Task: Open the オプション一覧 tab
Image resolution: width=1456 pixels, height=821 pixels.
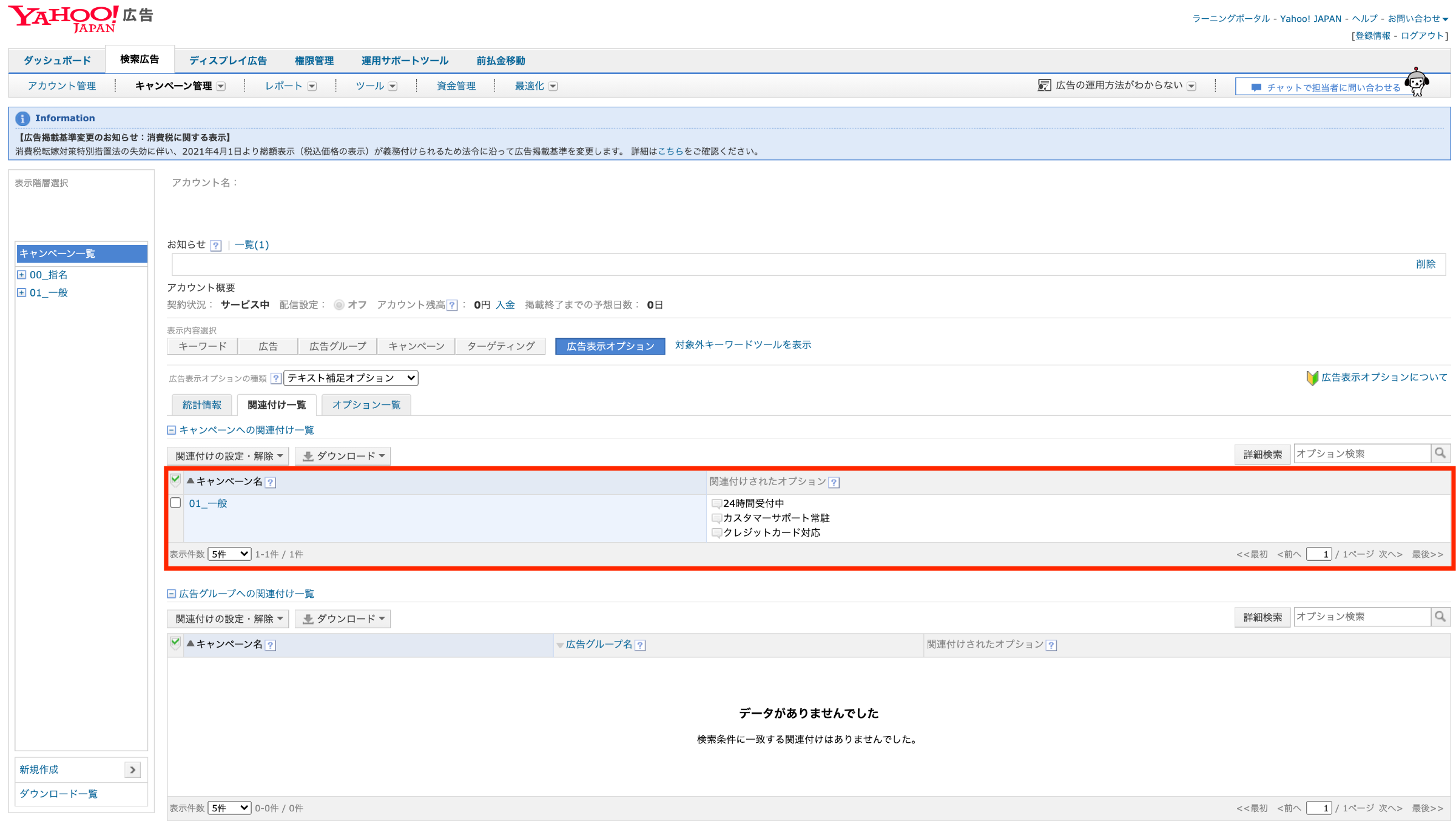Action: (366, 405)
